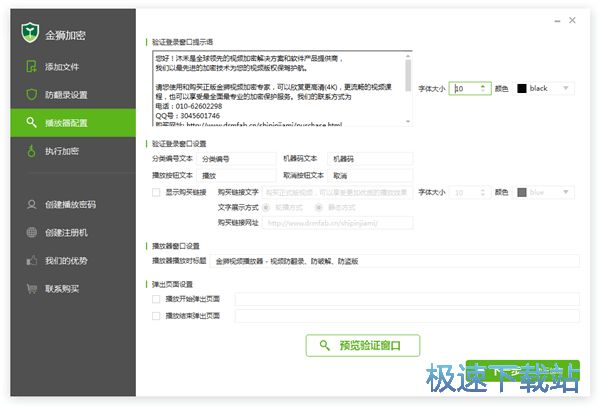
Task: Open the 添加文件 sidebar item
Action: [73, 67]
